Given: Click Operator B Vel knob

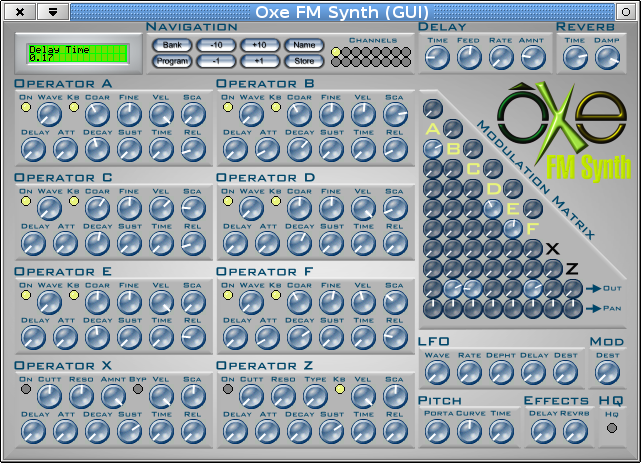Looking at the screenshot, I should click(x=363, y=114).
